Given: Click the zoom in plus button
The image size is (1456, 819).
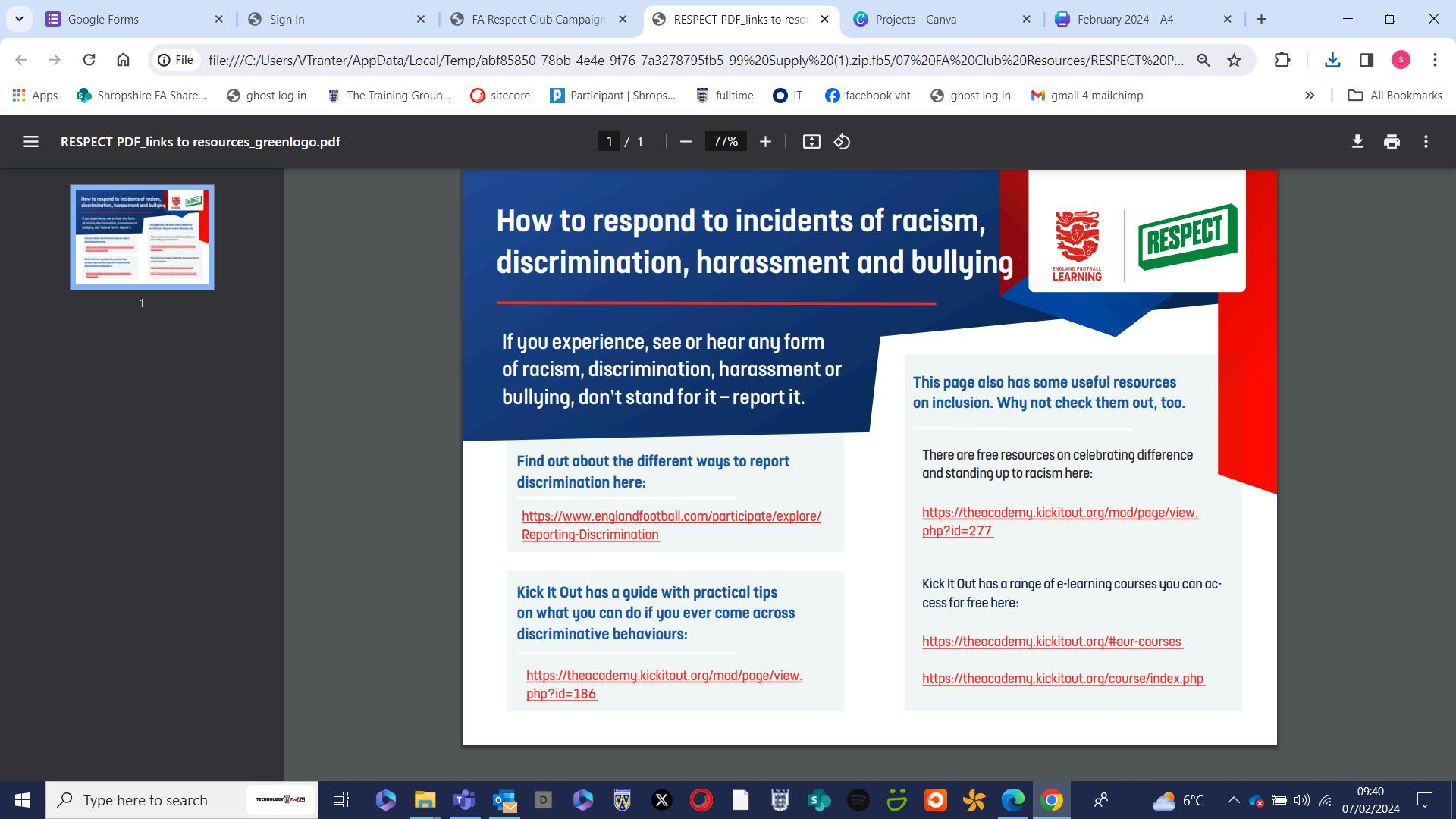Looking at the screenshot, I should tap(765, 142).
